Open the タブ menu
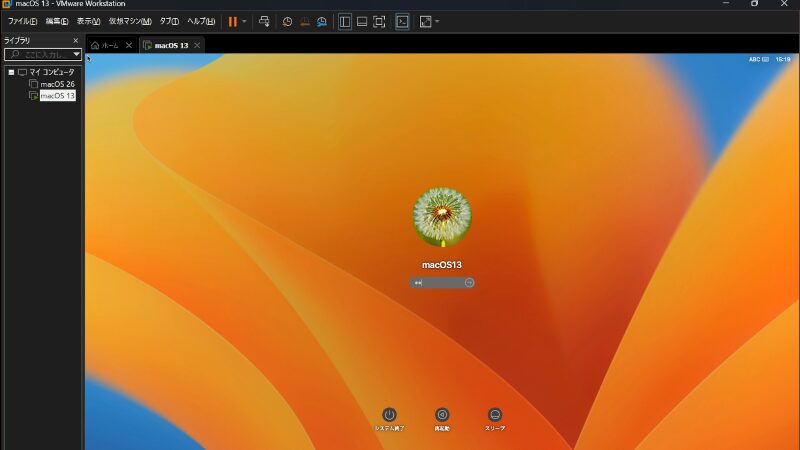800x450 pixels. pyautogui.click(x=169, y=21)
